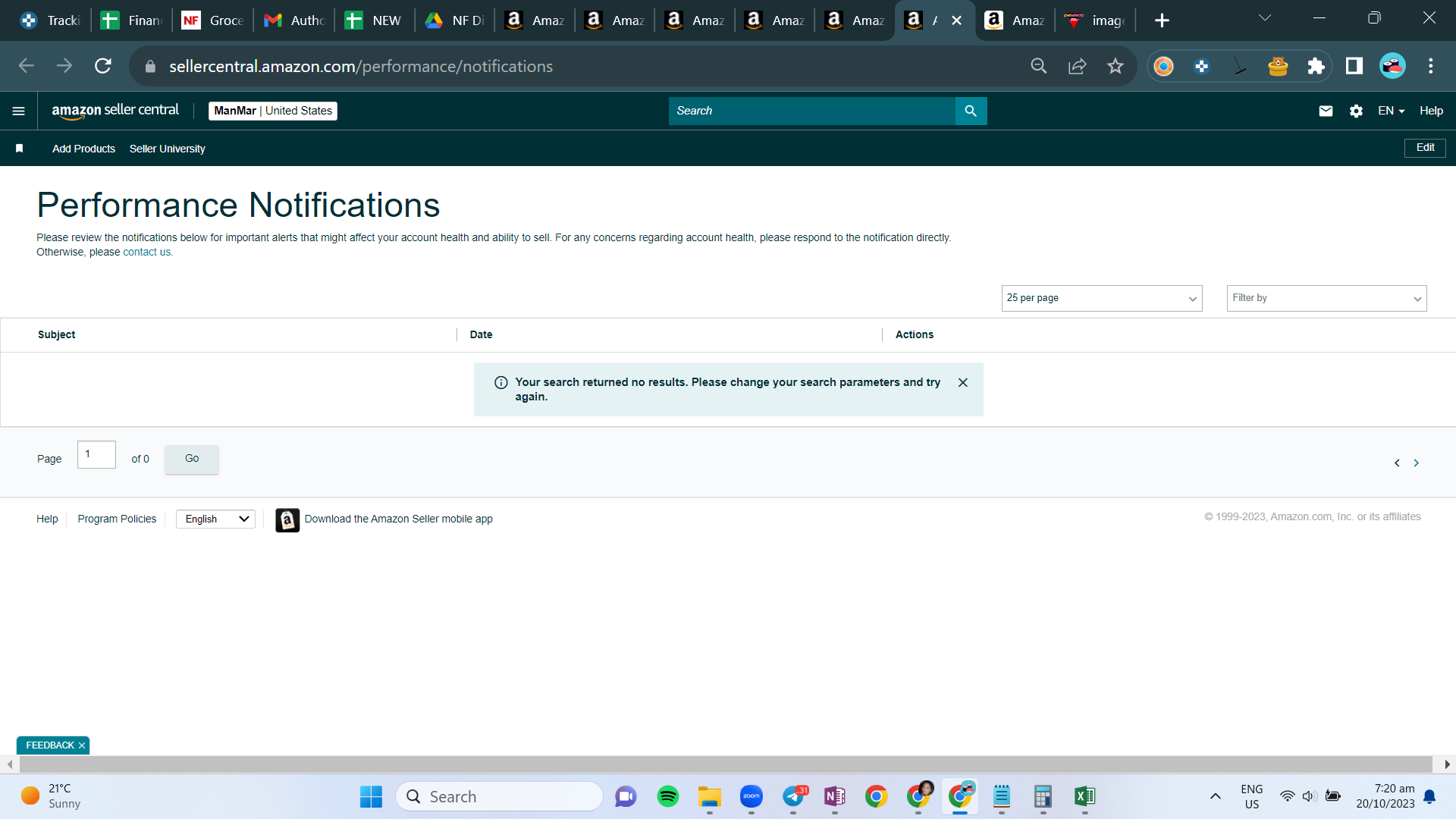Open the 25 per page dropdown

point(1102,298)
